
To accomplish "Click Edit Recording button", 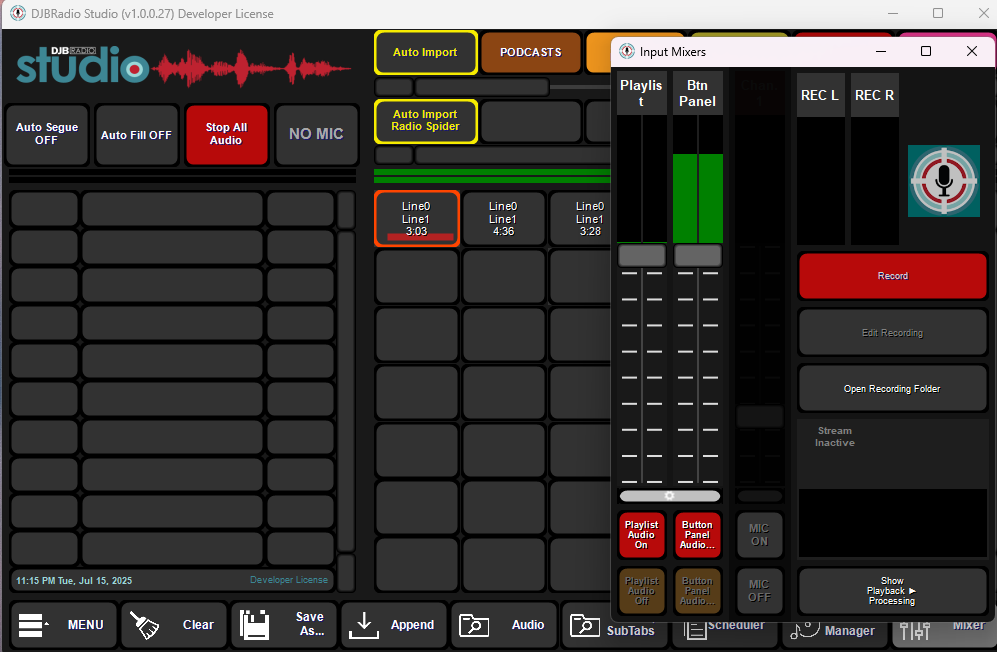I will click(x=893, y=333).
